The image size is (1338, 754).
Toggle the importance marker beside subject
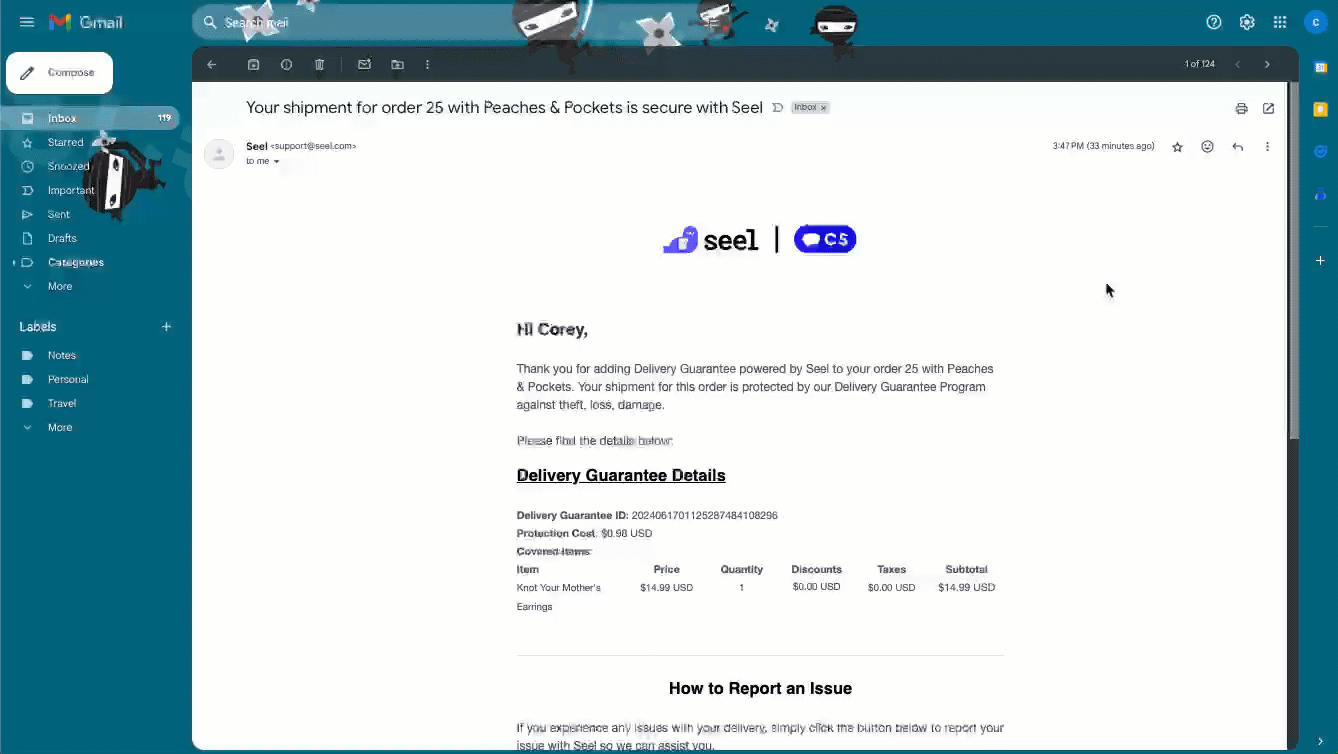(778, 107)
